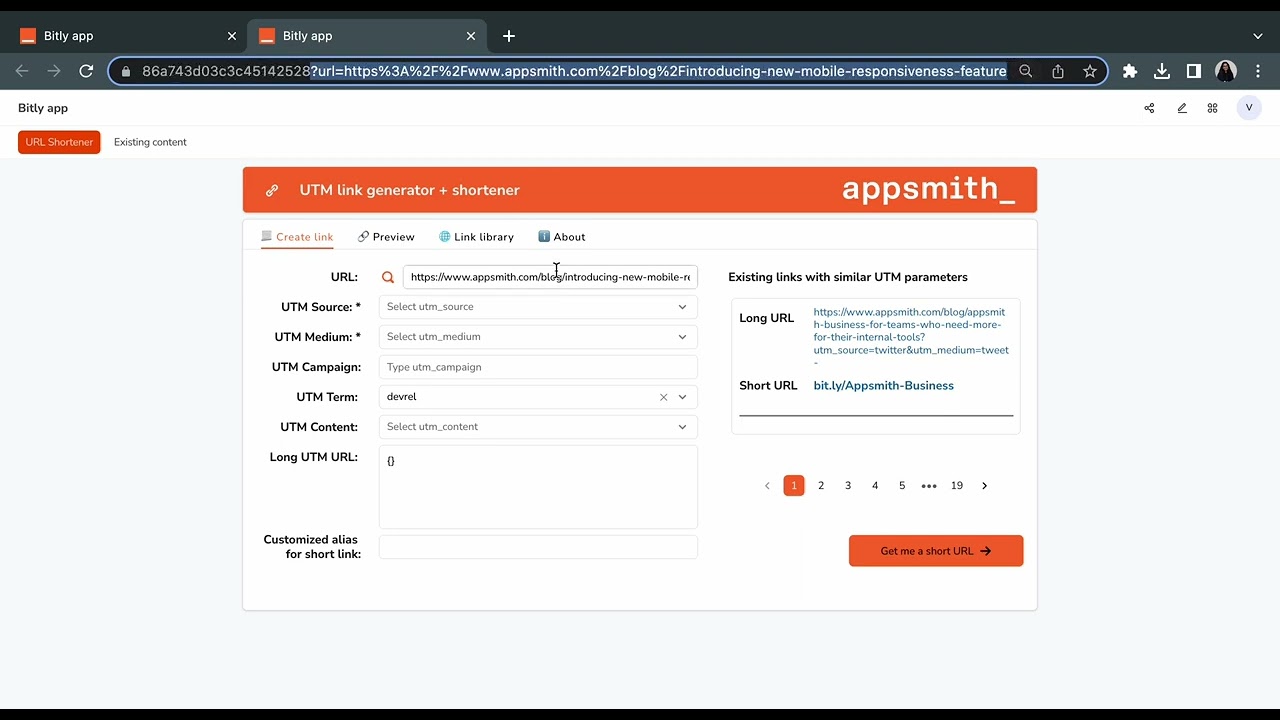Image resolution: width=1280 pixels, height=720 pixels.
Task: Bookmark this page with star icon
Action: pyautogui.click(x=1090, y=71)
